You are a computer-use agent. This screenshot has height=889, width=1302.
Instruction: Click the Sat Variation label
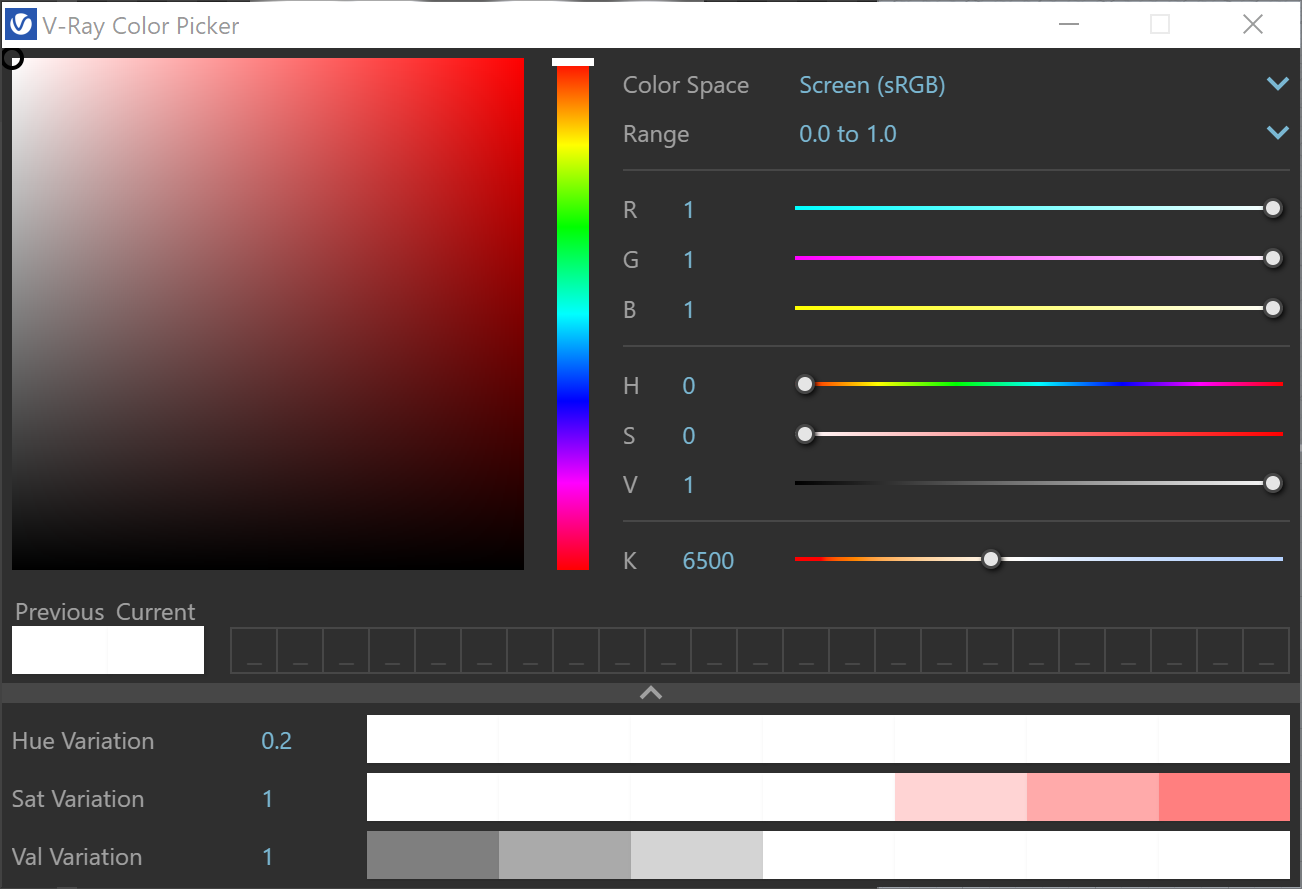pos(78,799)
